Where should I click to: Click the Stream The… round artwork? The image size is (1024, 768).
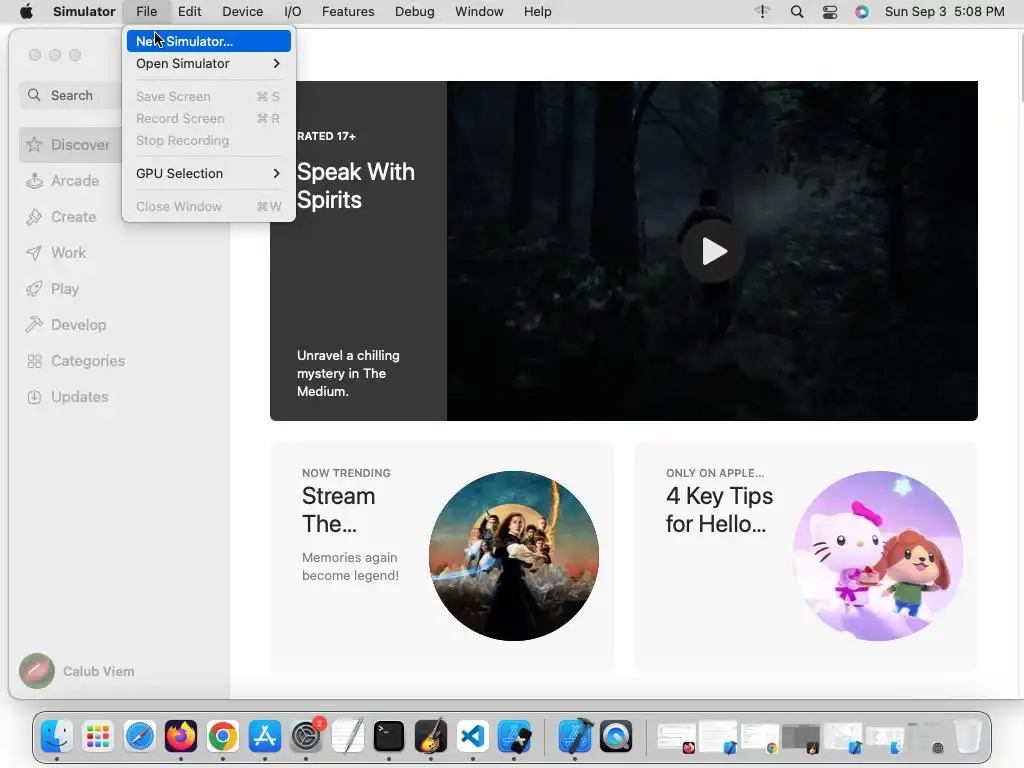point(514,556)
